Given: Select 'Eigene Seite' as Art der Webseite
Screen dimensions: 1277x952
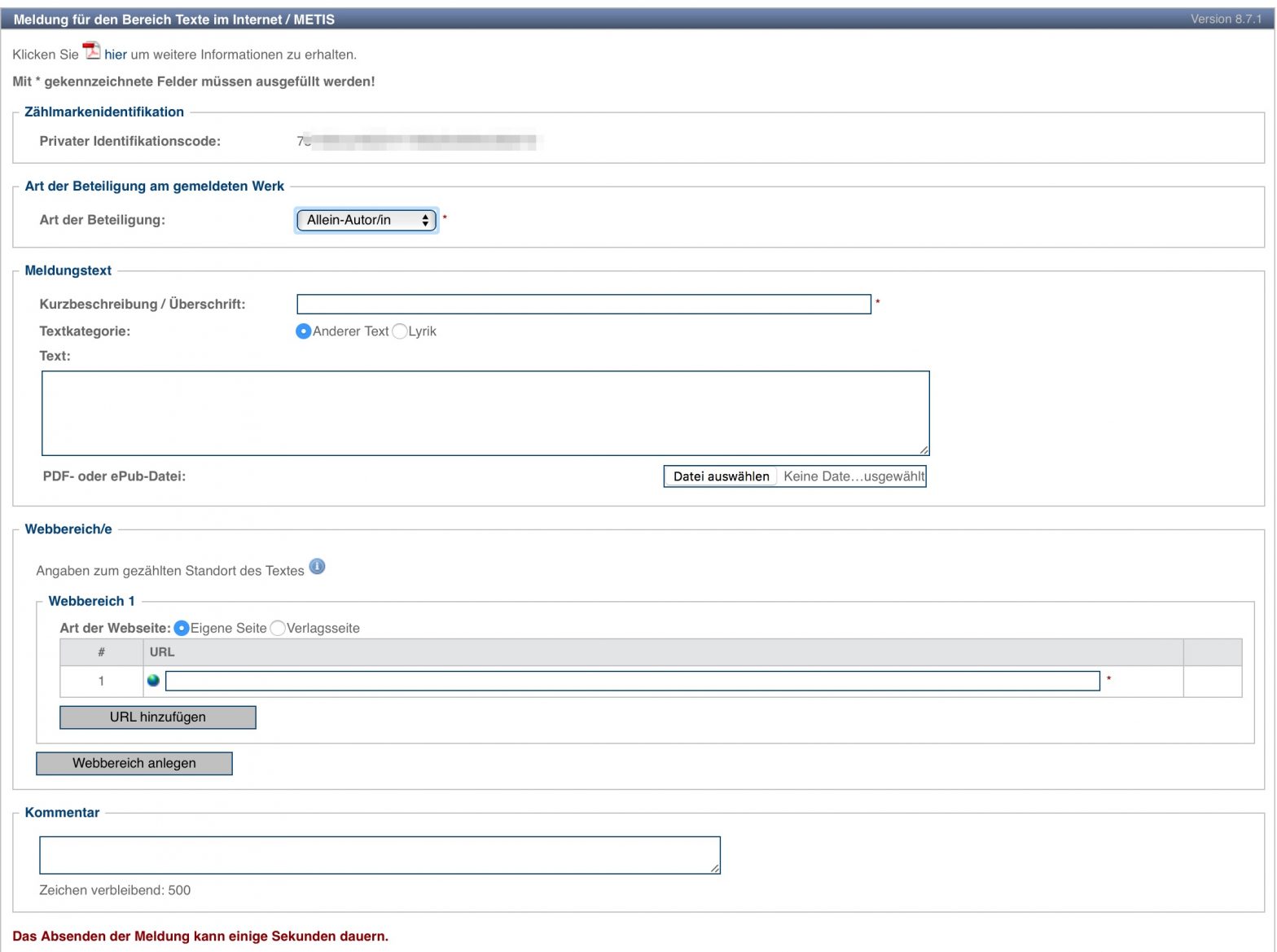Looking at the screenshot, I should coord(182,628).
